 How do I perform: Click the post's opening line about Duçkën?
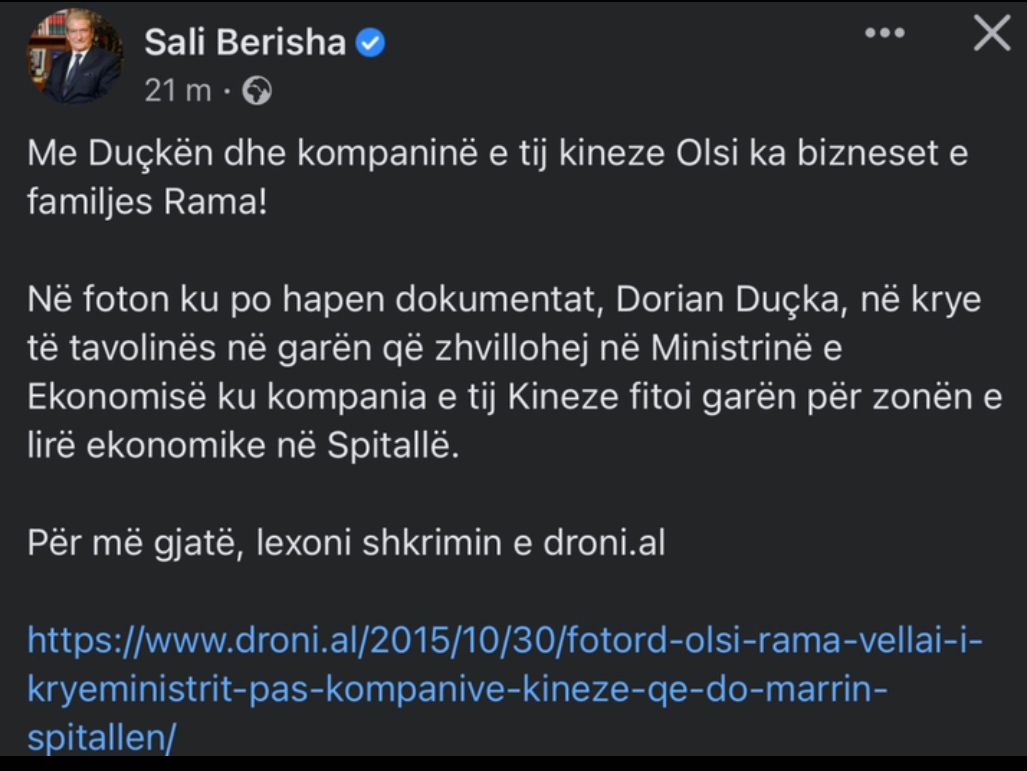[x=497, y=156]
